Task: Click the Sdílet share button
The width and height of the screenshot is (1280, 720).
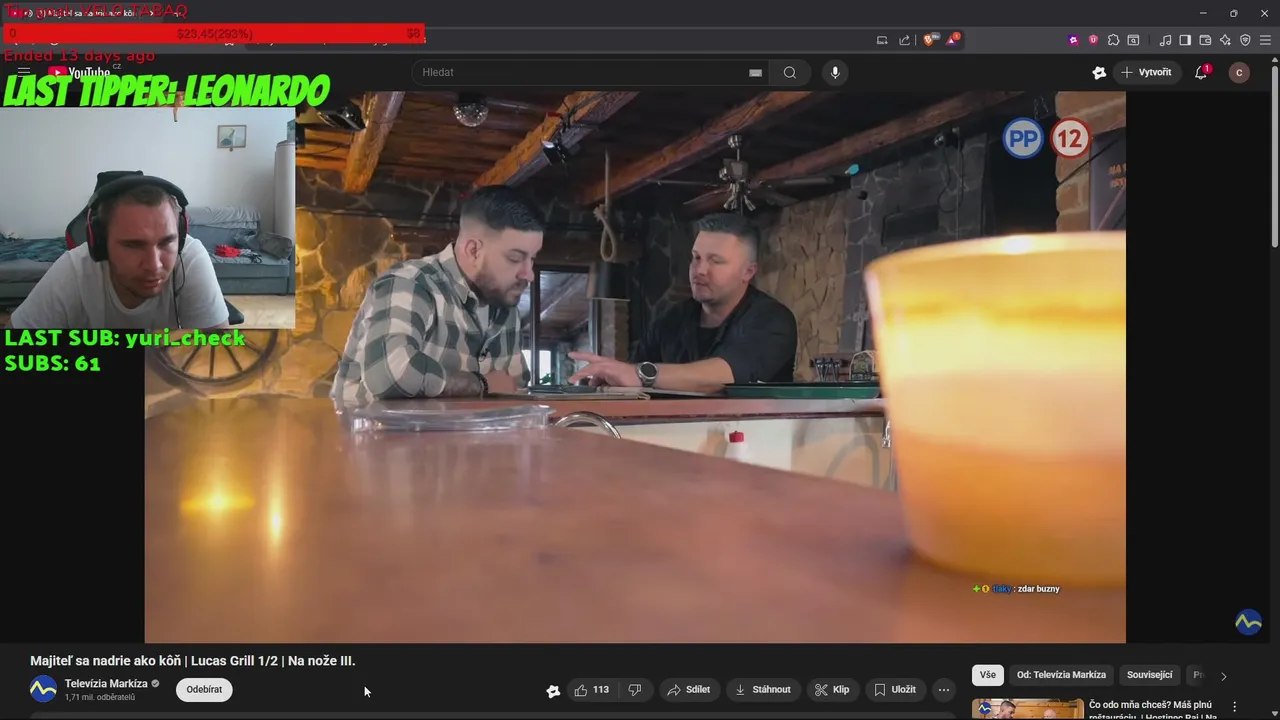Action: click(x=688, y=690)
